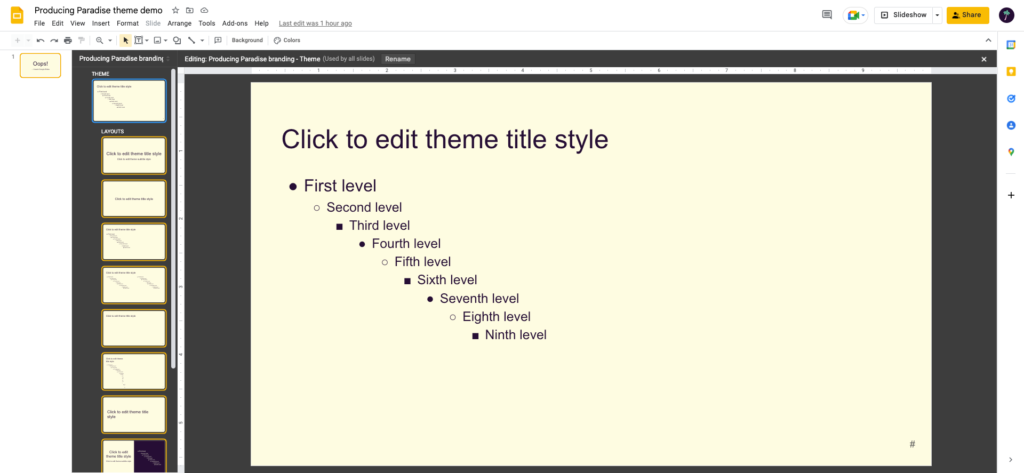Click the move-to-folder icon beside the title
The image size is (1024, 473).
(189, 10)
